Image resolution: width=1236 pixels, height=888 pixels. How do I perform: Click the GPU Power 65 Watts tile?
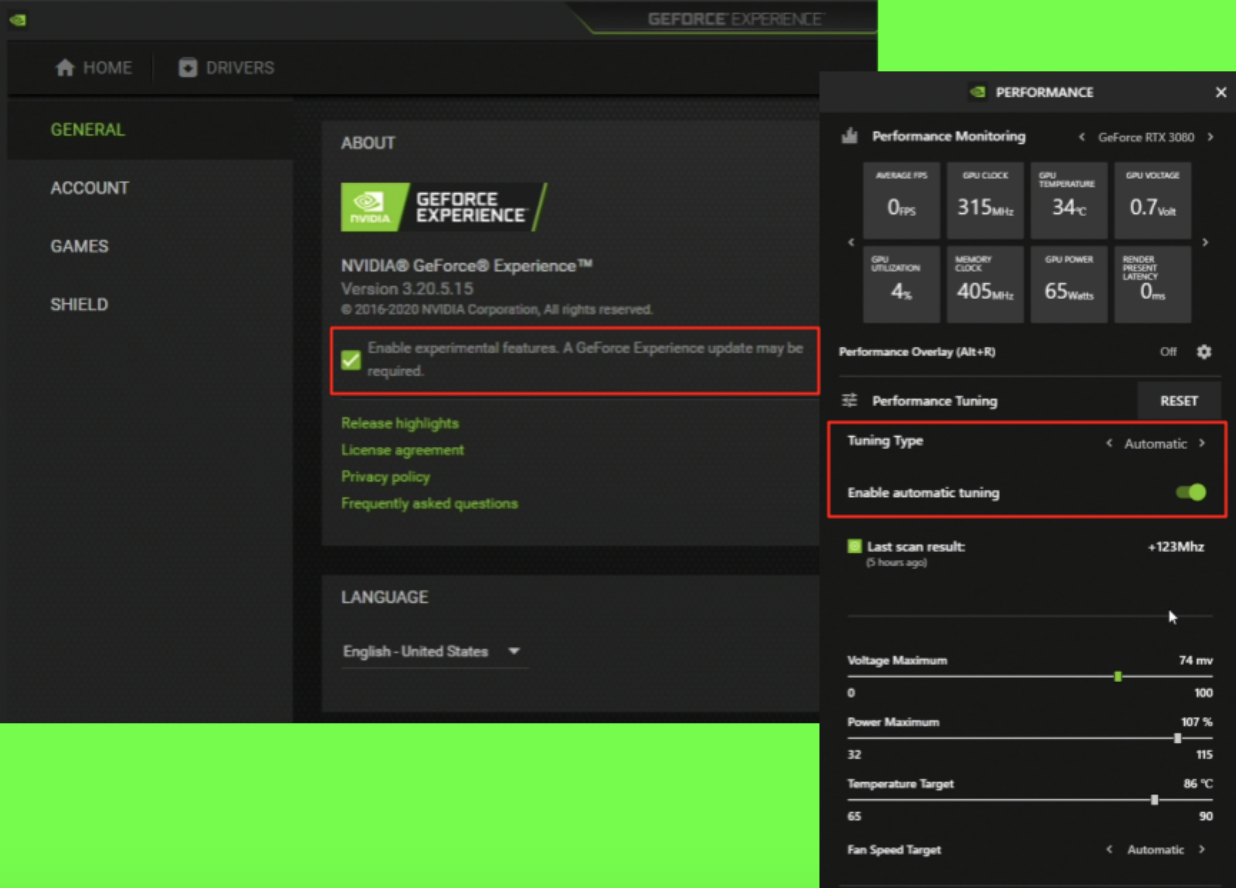point(1068,284)
